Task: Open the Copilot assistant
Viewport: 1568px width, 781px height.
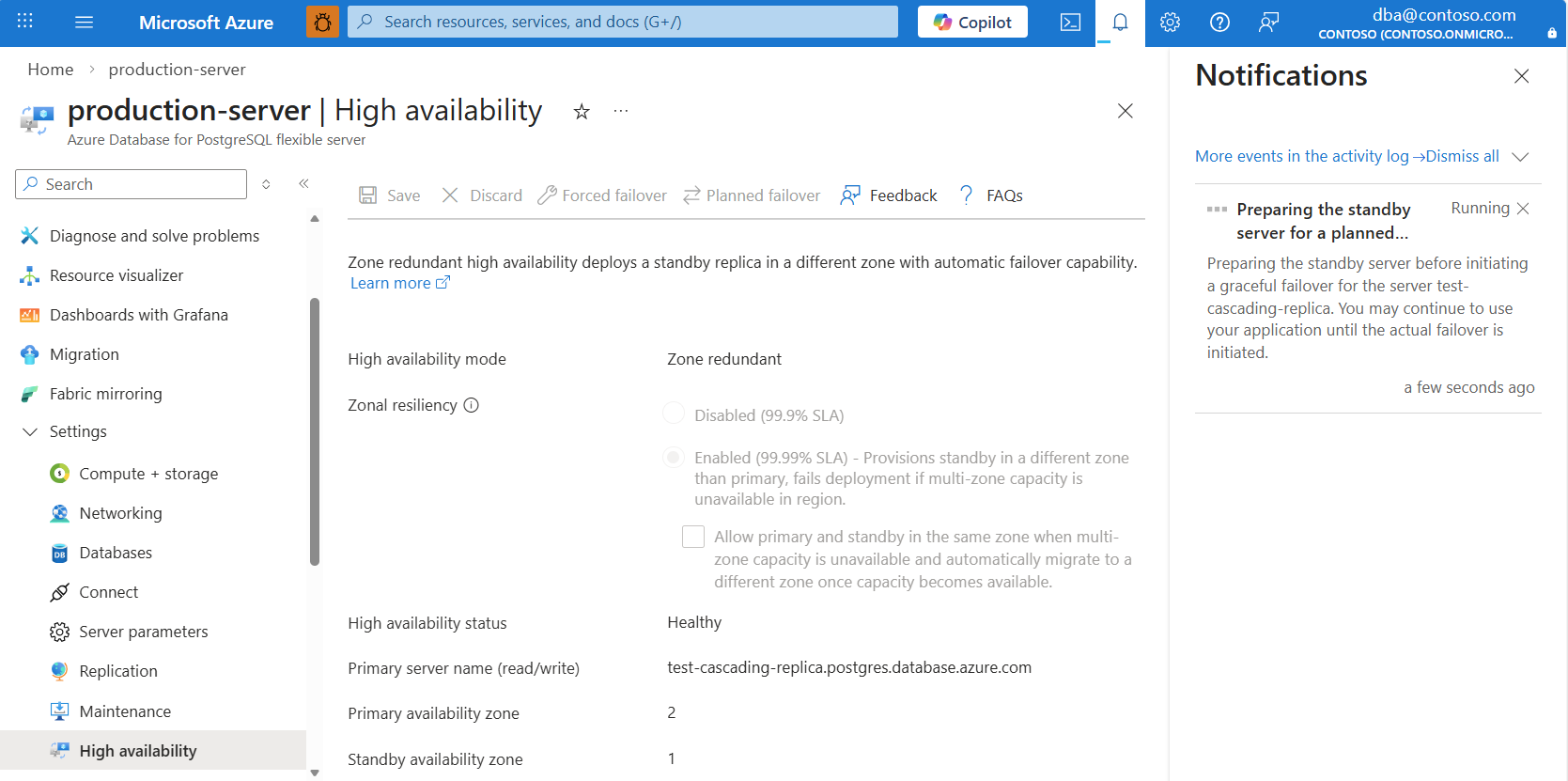Action: 972,23
